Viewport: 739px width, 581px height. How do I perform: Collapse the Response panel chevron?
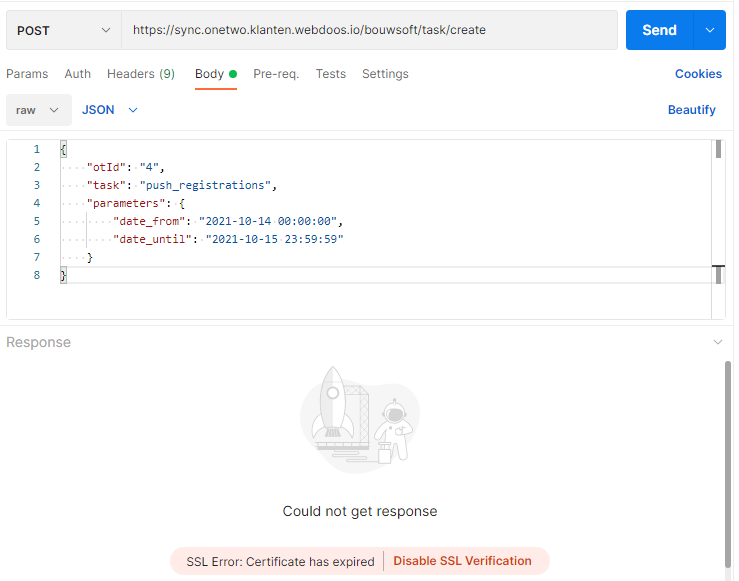click(717, 342)
